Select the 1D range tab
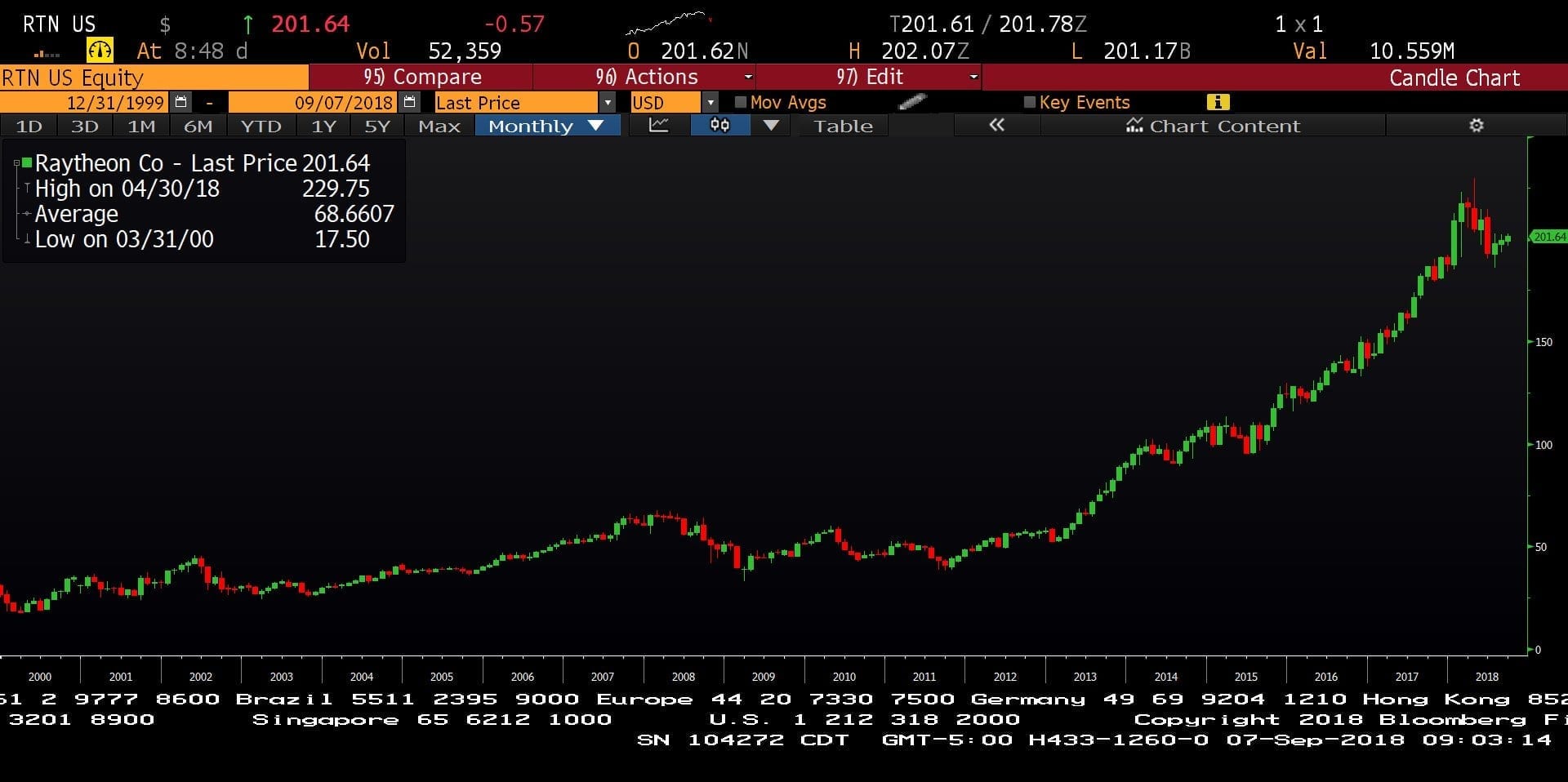Image resolution: width=1568 pixels, height=782 pixels. pyautogui.click(x=29, y=126)
